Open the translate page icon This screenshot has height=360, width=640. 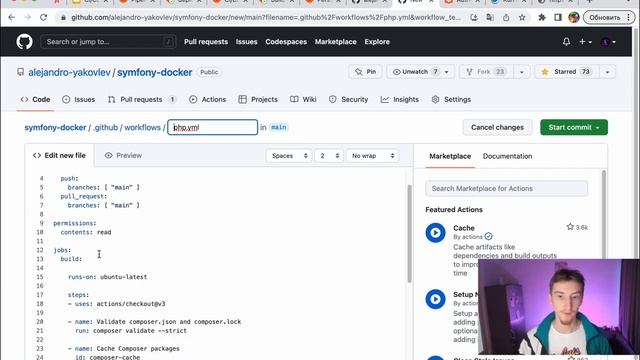pos(490,18)
